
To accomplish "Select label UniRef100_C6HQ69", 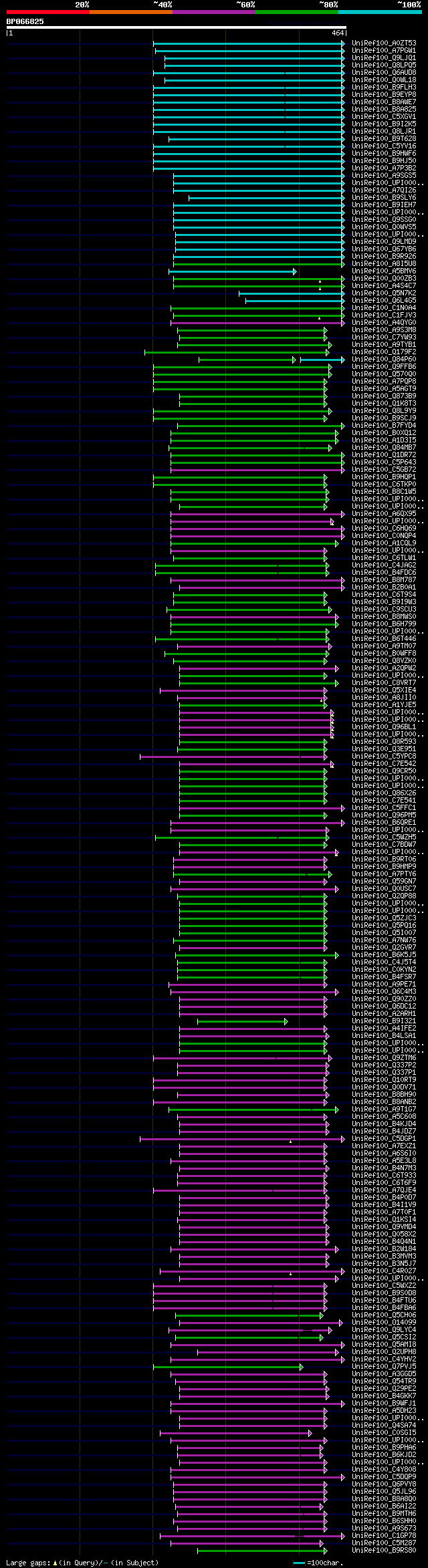I will tap(384, 529).
